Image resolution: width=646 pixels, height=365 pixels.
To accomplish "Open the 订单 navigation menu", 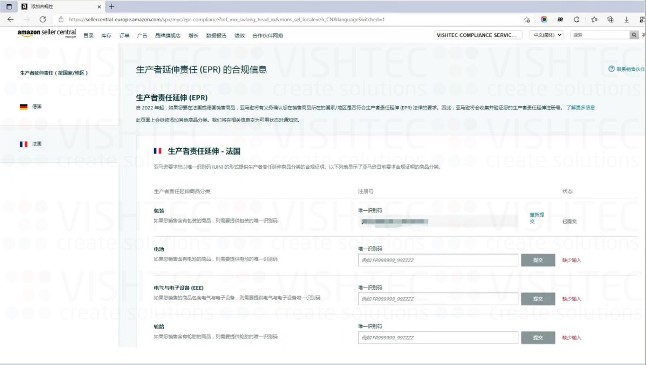I will 124,35.
